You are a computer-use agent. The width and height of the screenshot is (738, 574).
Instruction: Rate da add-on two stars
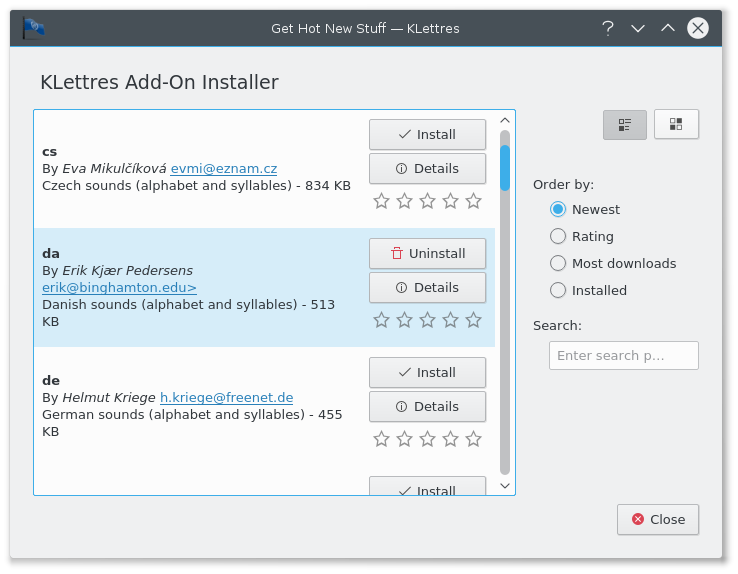[404, 320]
